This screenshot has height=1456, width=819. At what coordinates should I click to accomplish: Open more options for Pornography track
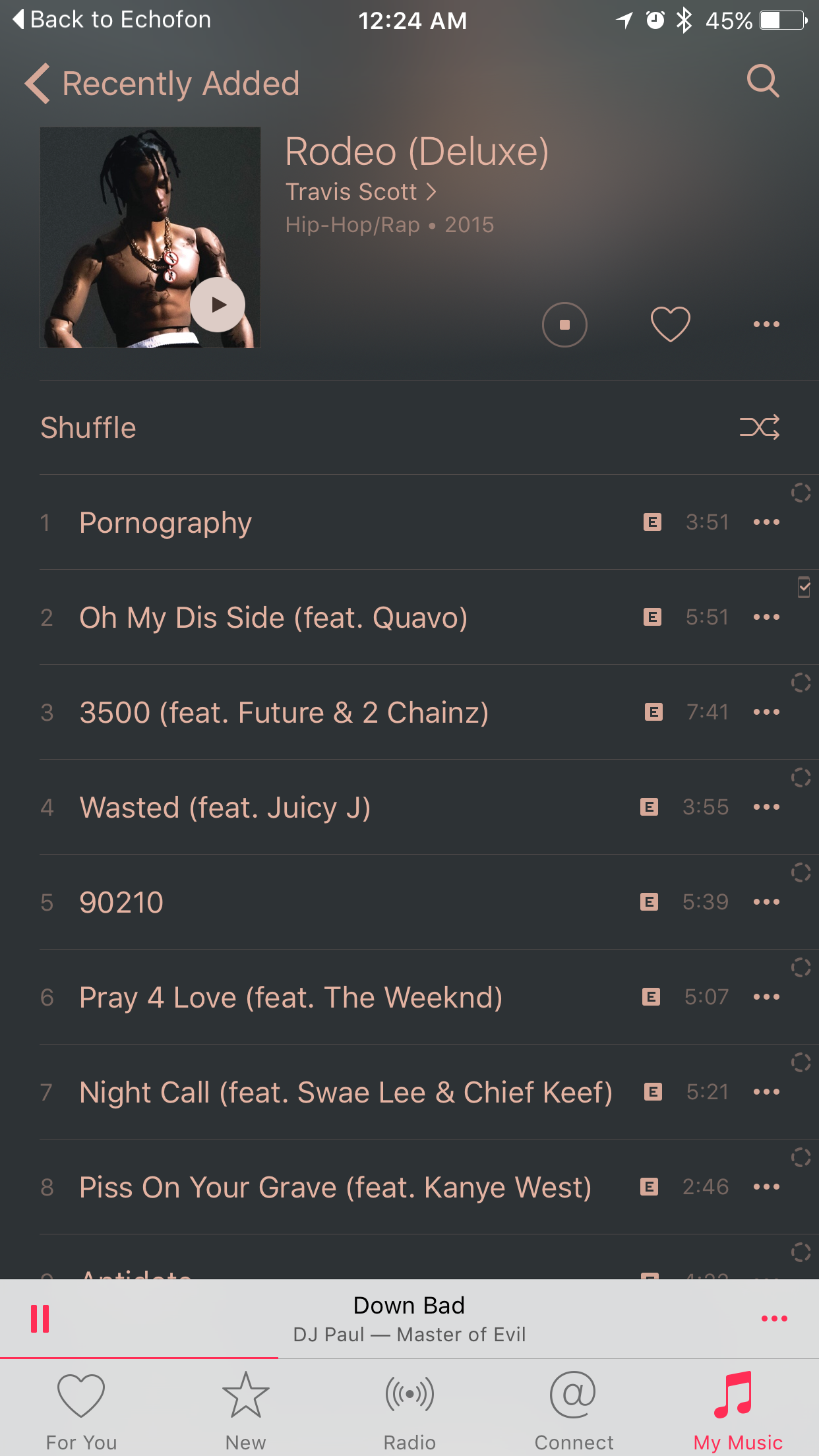point(766,522)
